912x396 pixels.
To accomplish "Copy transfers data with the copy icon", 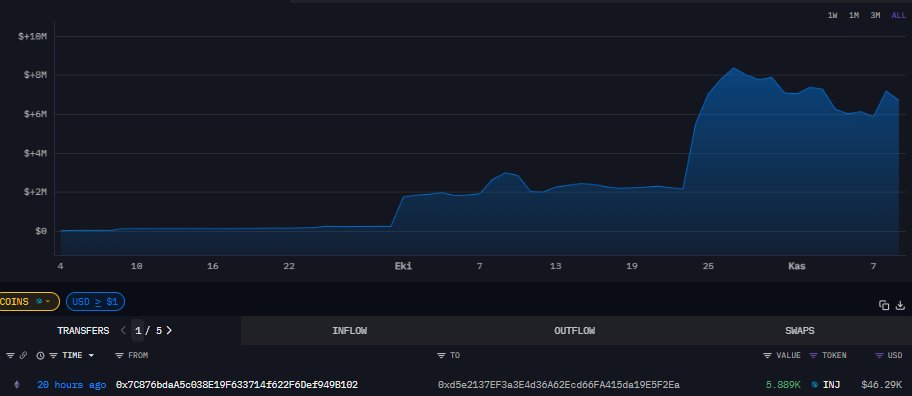I will pos(884,305).
